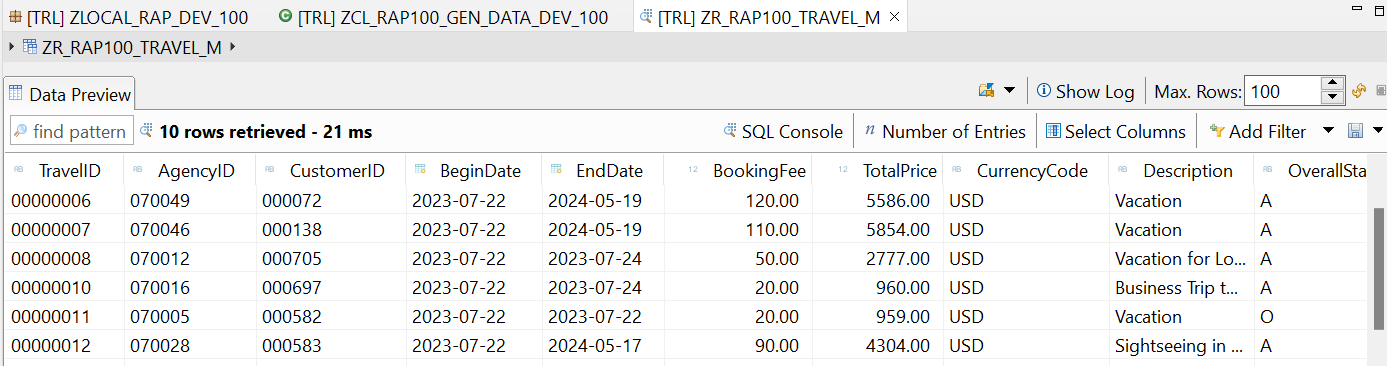Click the orange refresh icon
This screenshot has width=1387, height=366.
1358,91
